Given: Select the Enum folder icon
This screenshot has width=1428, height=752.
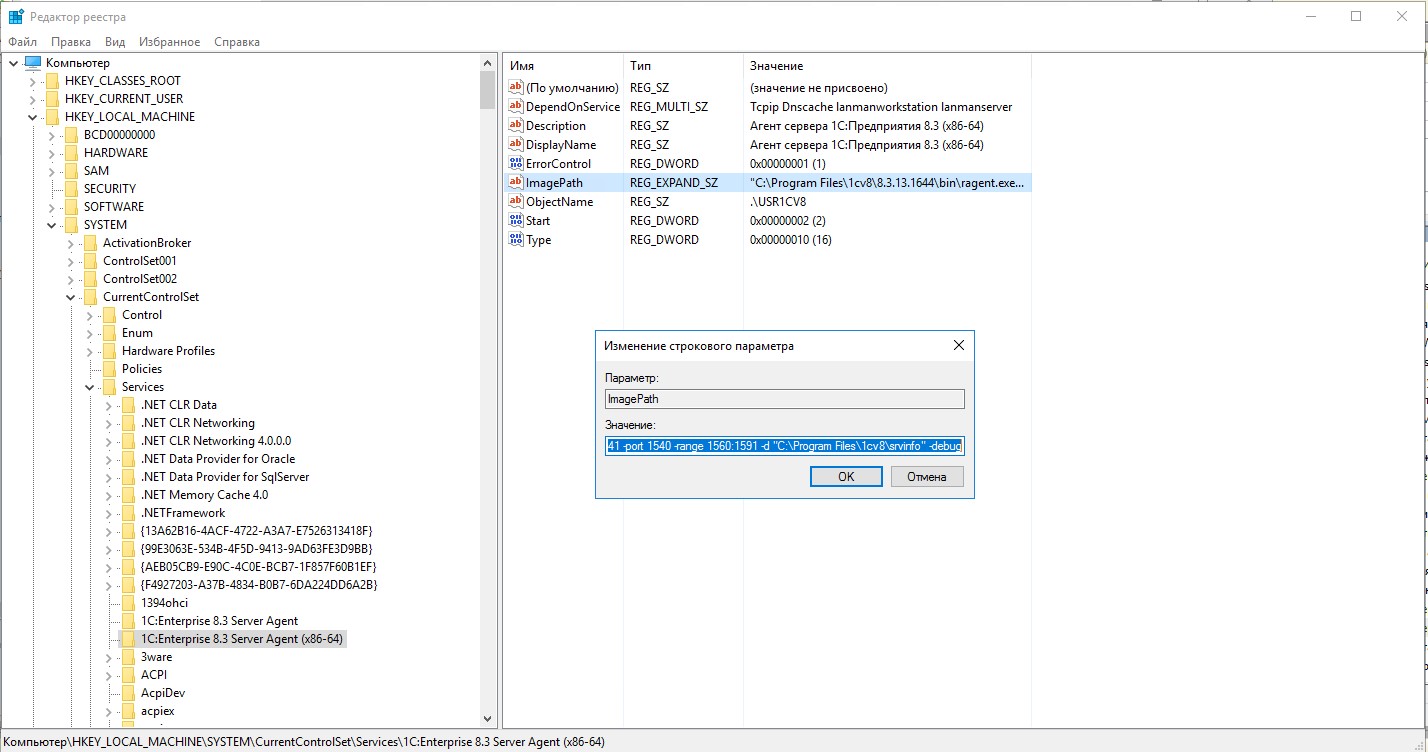Looking at the screenshot, I should point(109,333).
